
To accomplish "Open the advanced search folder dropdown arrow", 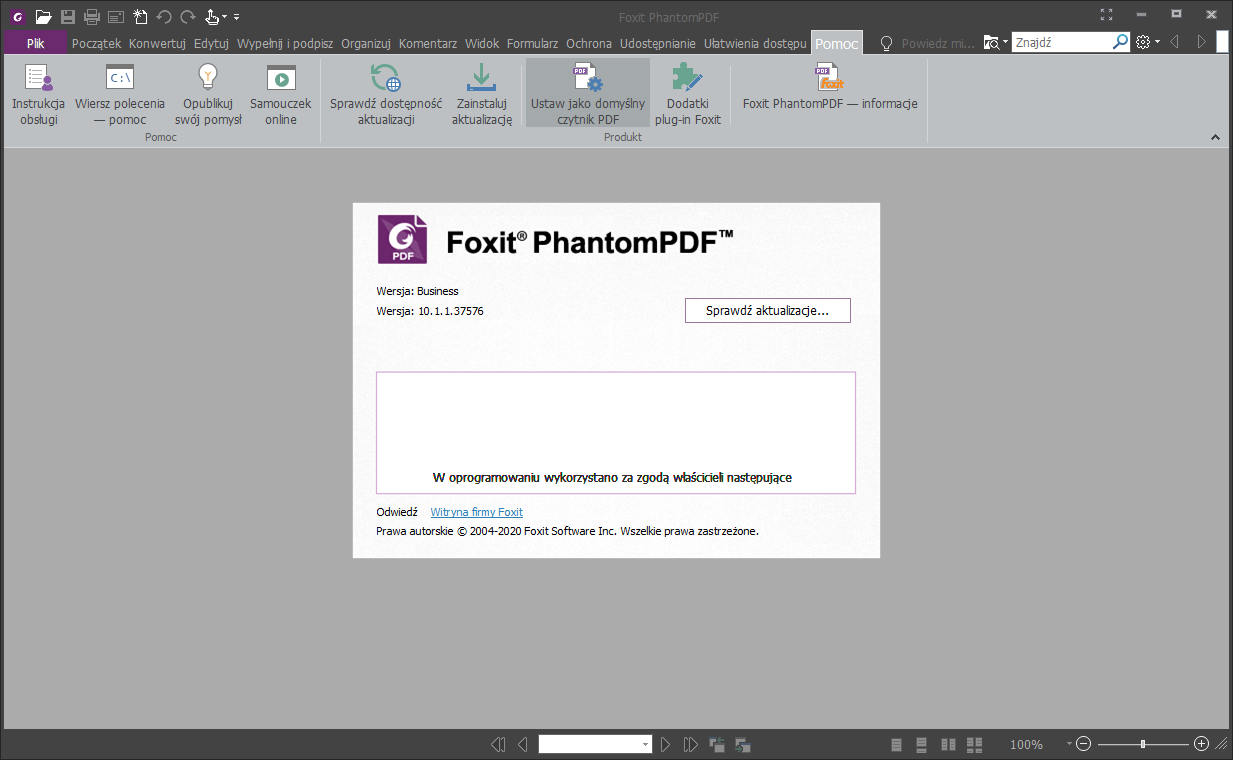I will (1004, 42).
